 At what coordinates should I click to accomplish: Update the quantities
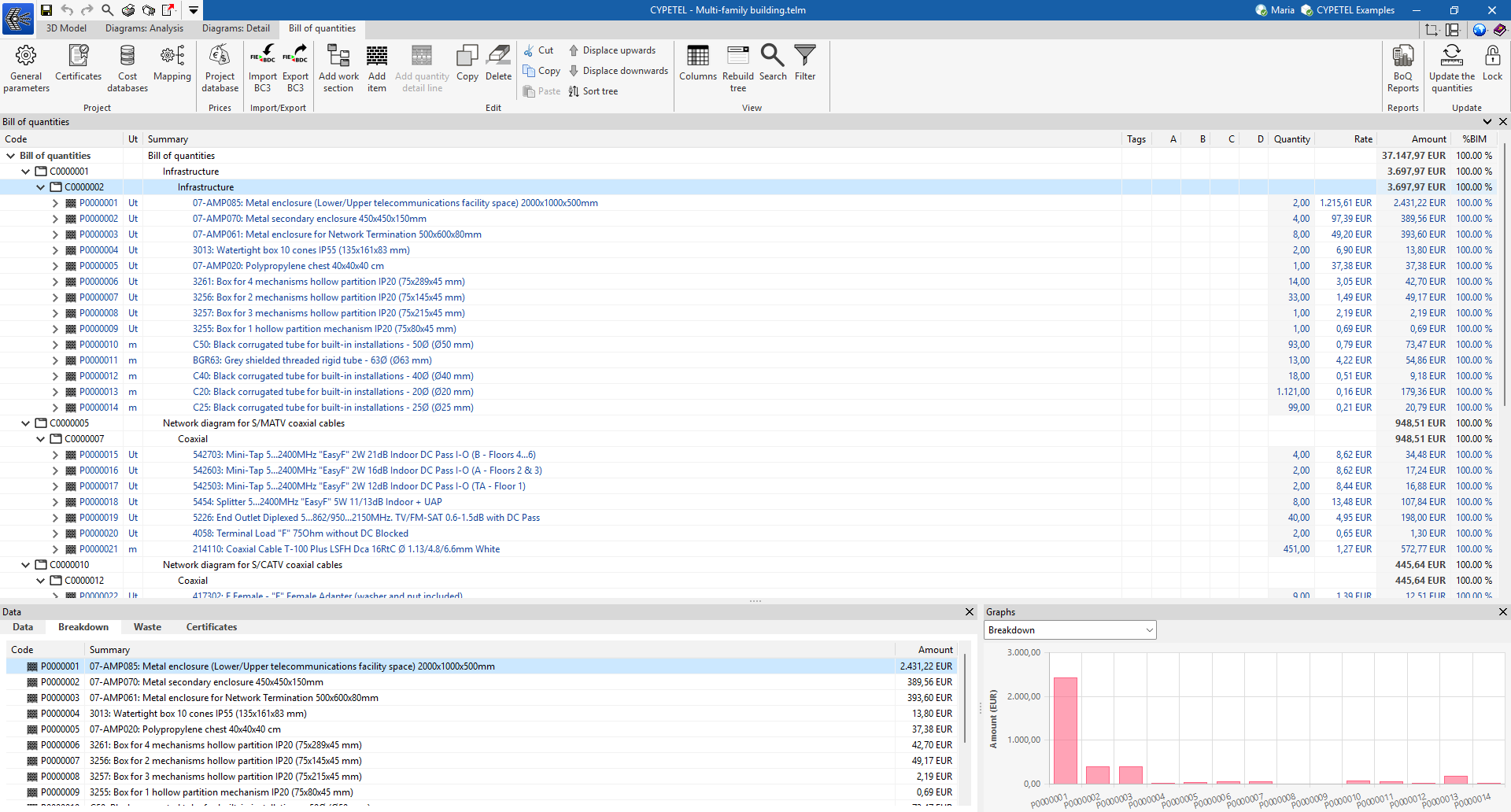[1452, 68]
